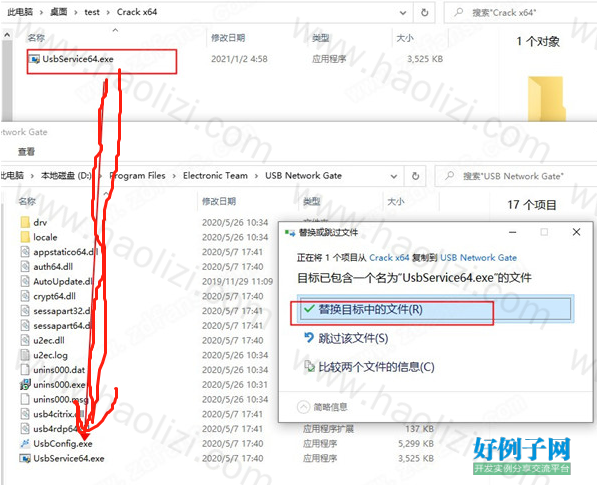The height and width of the screenshot is (485, 597).
Task: Go to test folder in Crack x64 breadcrumb
Action: click(x=92, y=12)
